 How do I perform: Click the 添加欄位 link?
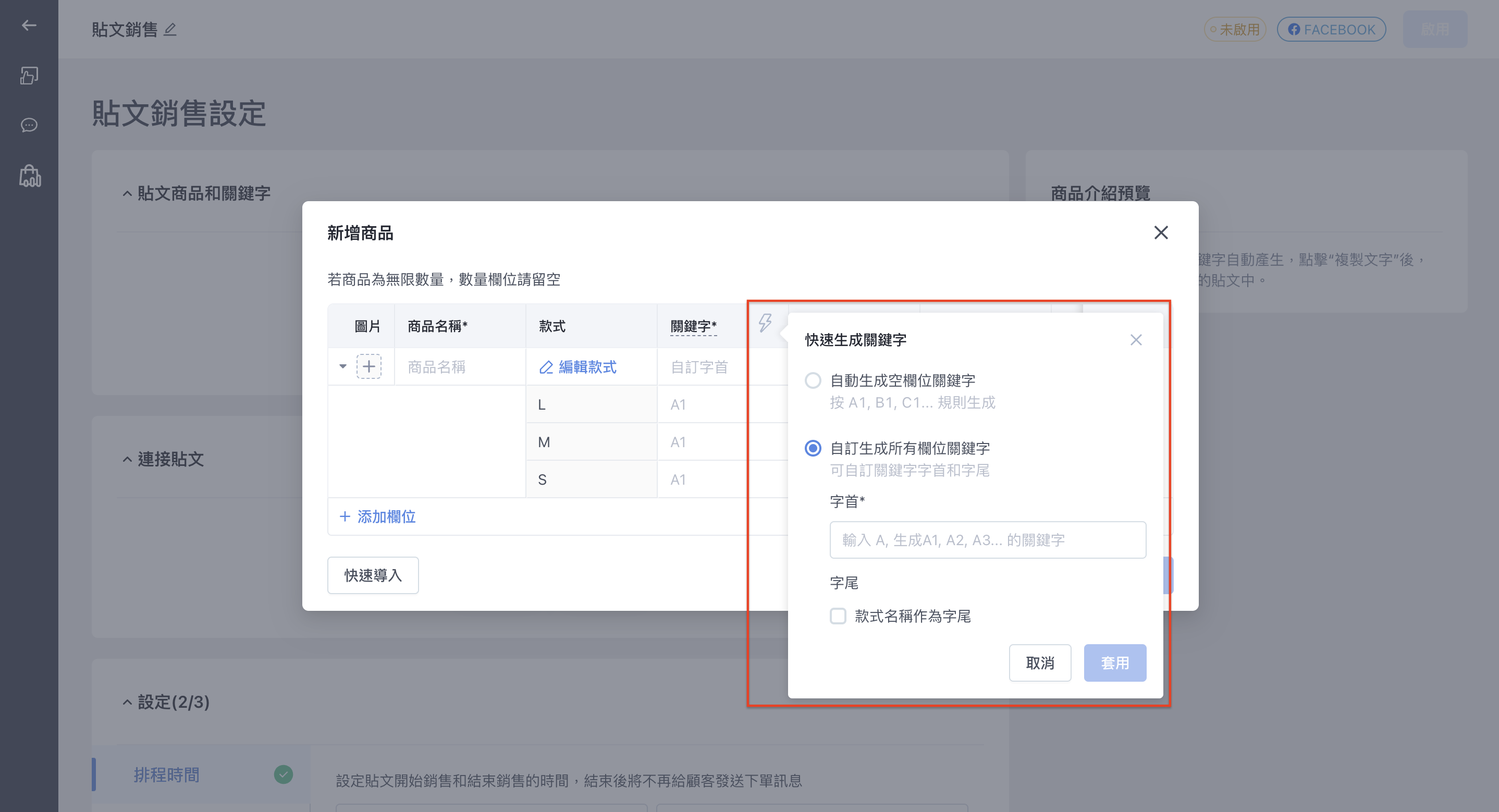click(x=378, y=517)
